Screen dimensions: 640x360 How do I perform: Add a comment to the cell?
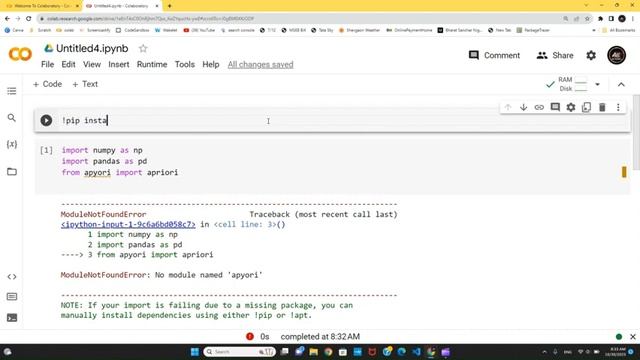(555, 107)
